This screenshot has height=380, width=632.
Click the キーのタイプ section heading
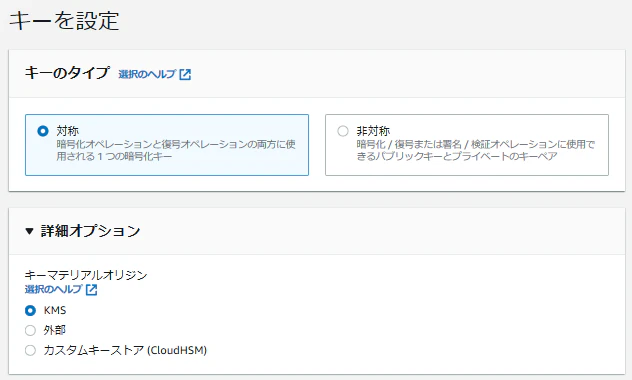click(67, 73)
